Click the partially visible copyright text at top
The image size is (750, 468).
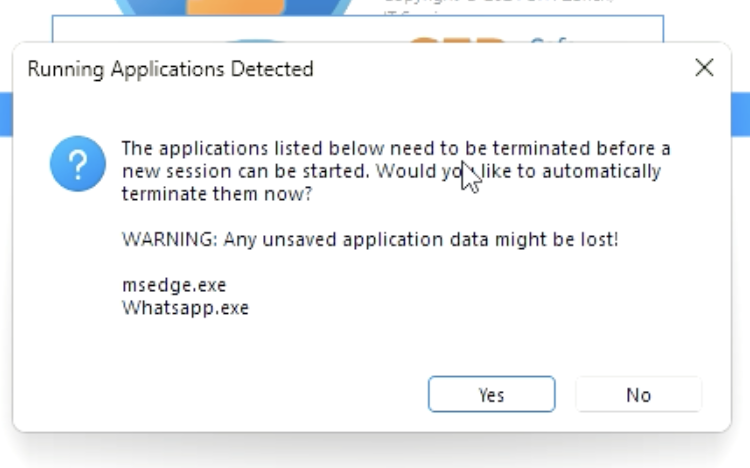click(x=497, y=2)
